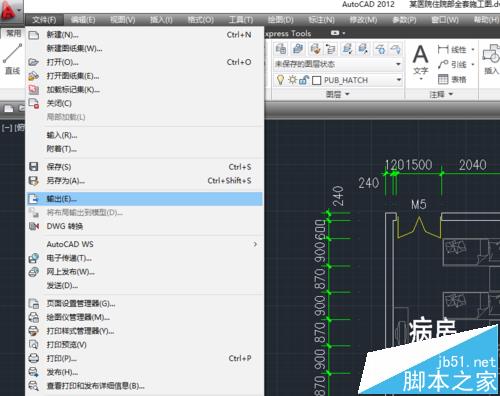Open the 工具(T) menu
The image size is (500, 396).
click(x=241, y=20)
